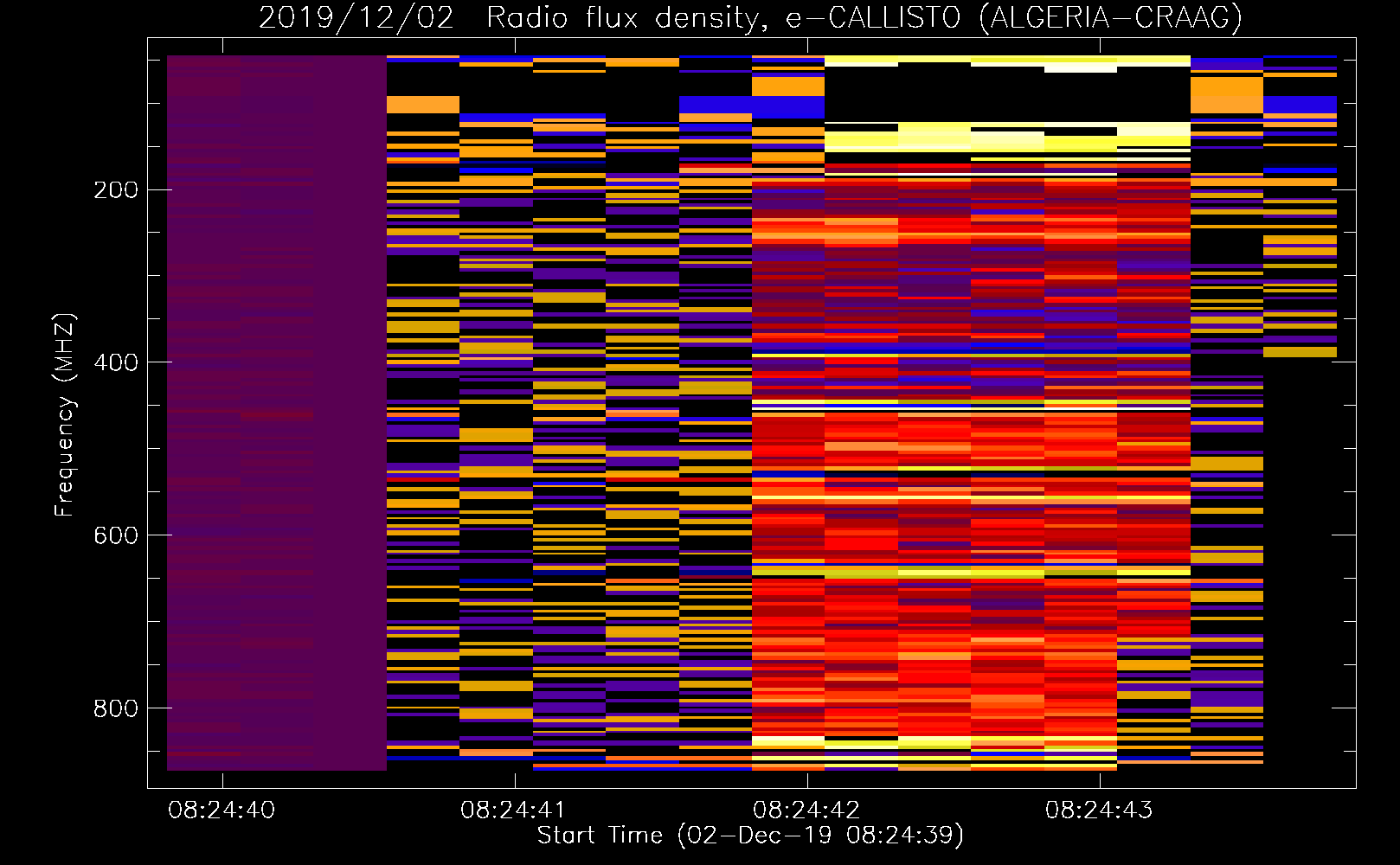Click the plot title with the date 2019/12/02
Image resolution: width=1400 pixels, height=865 pixels.
(750, 17)
